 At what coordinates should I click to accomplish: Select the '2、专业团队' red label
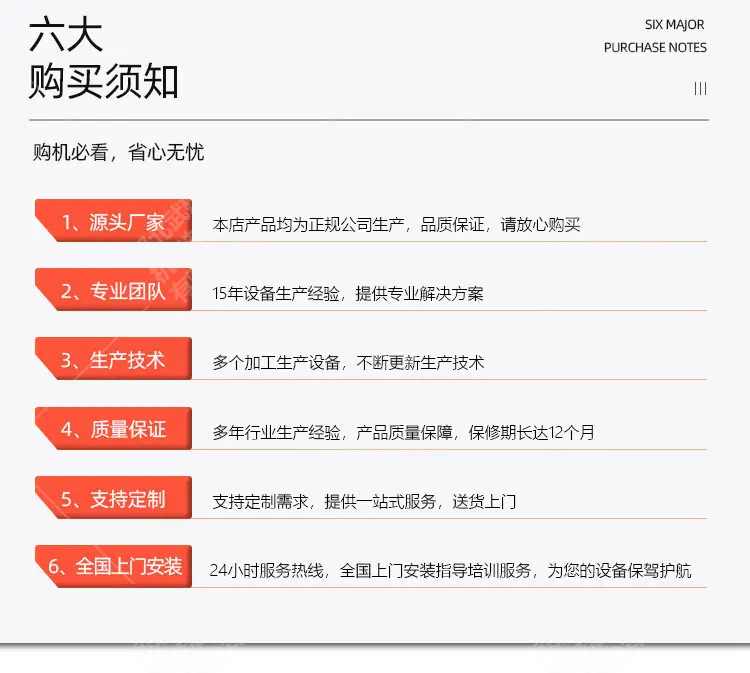tap(113, 289)
